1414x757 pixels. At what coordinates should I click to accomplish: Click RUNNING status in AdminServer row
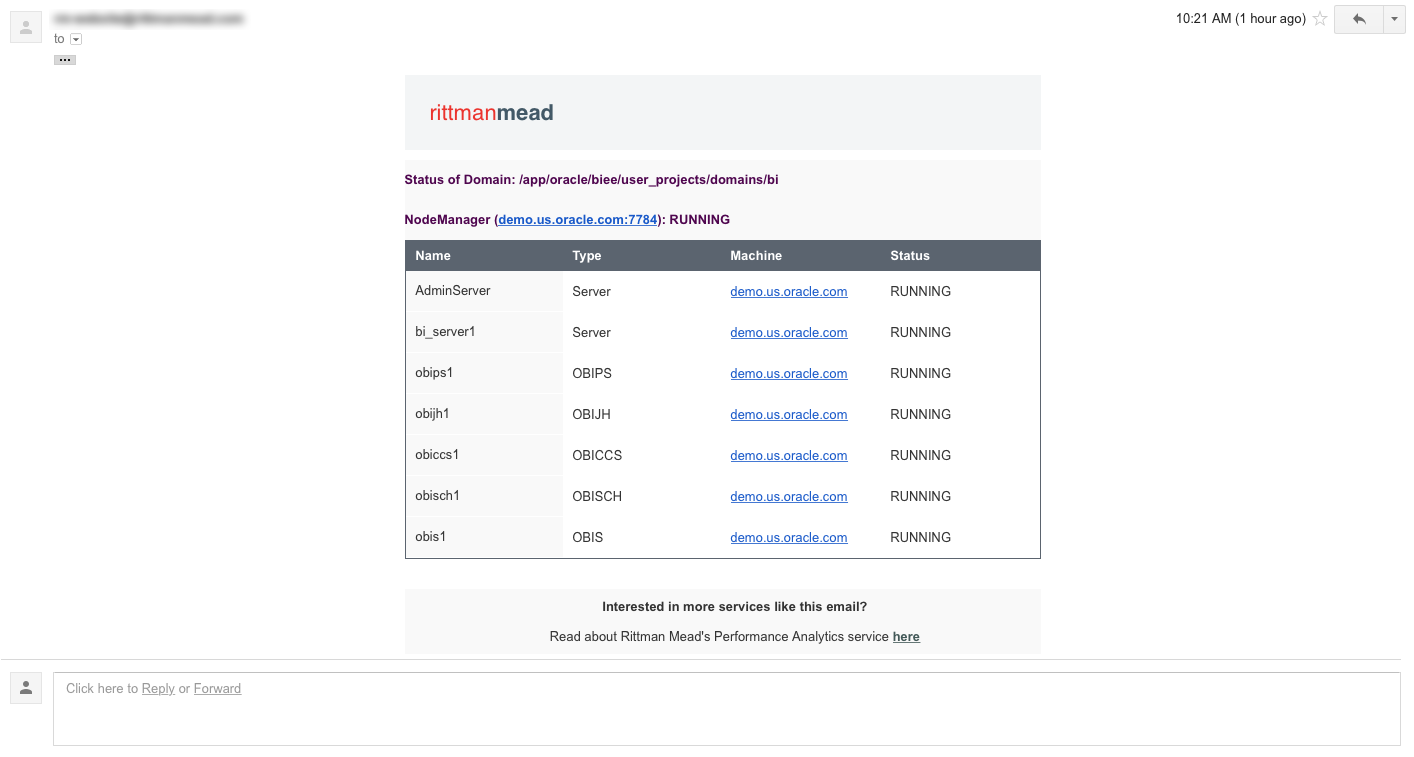(x=920, y=292)
